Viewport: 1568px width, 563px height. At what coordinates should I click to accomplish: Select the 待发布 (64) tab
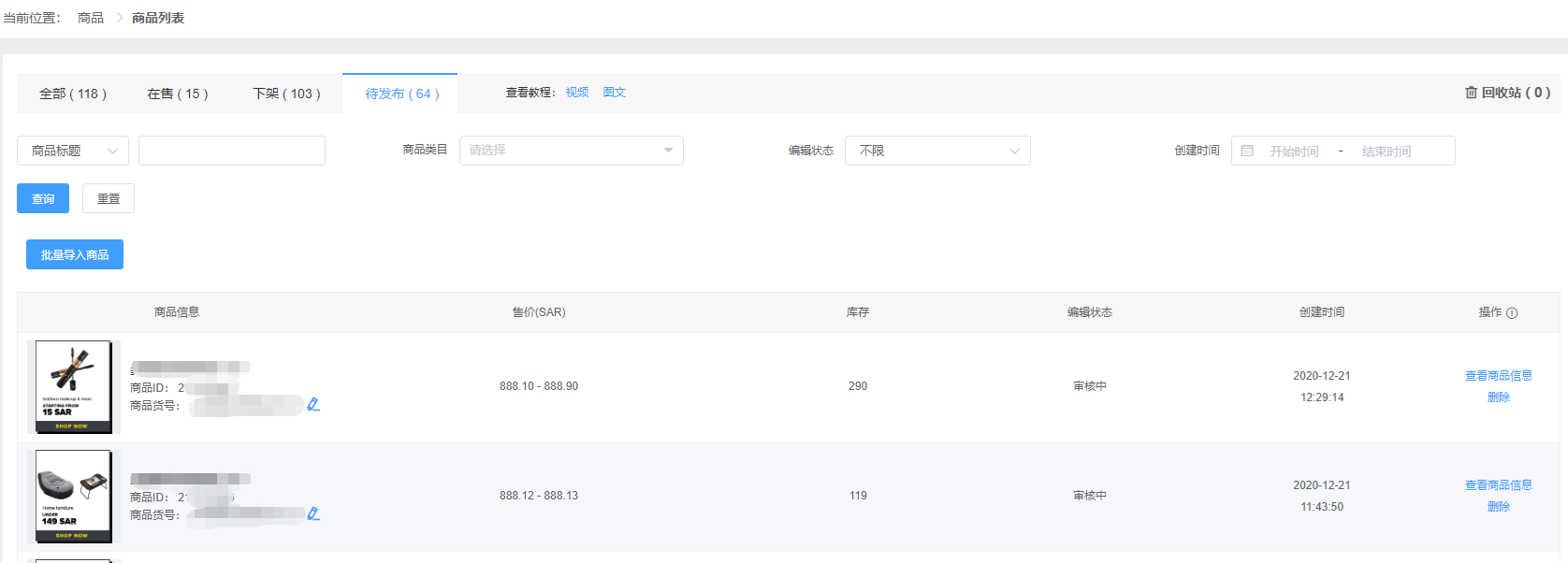401,94
